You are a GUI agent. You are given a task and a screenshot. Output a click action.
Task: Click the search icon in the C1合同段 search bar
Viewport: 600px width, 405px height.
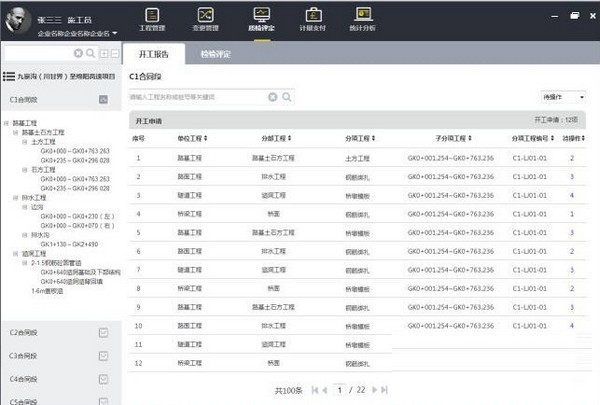pos(287,97)
